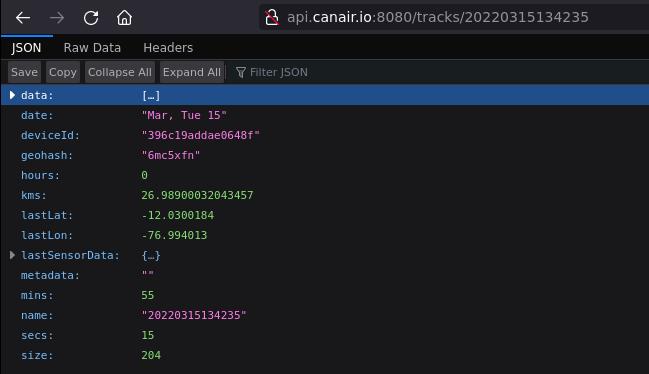This screenshot has width=649, height=374.
Task: Copy the JSON to clipboard
Action: [x=62, y=72]
